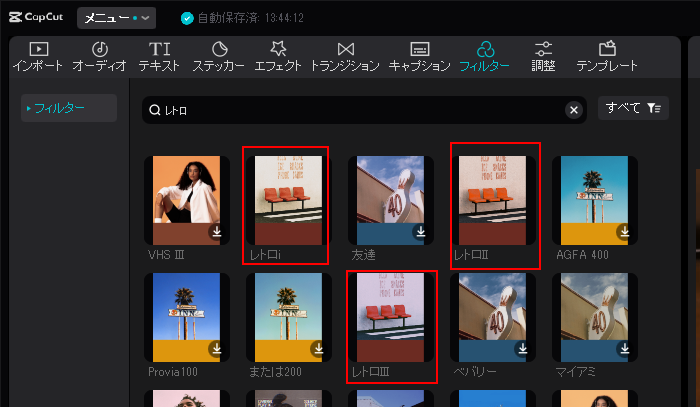This screenshot has height=407, width=700.
Task: Open the オーディオ (Audio) panel
Action: click(100, 56)
